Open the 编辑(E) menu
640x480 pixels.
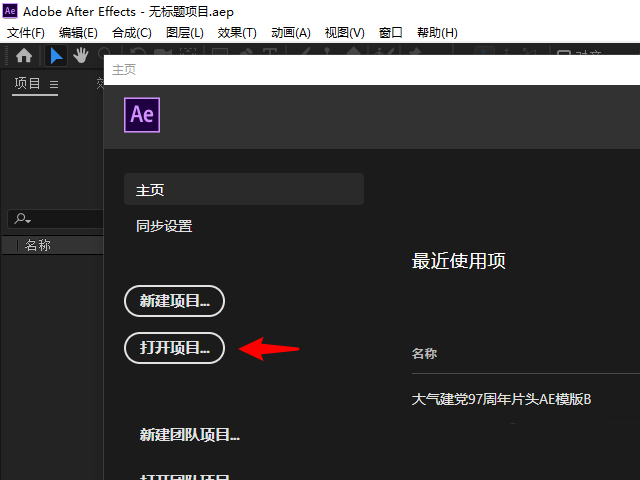pos(78,33)
